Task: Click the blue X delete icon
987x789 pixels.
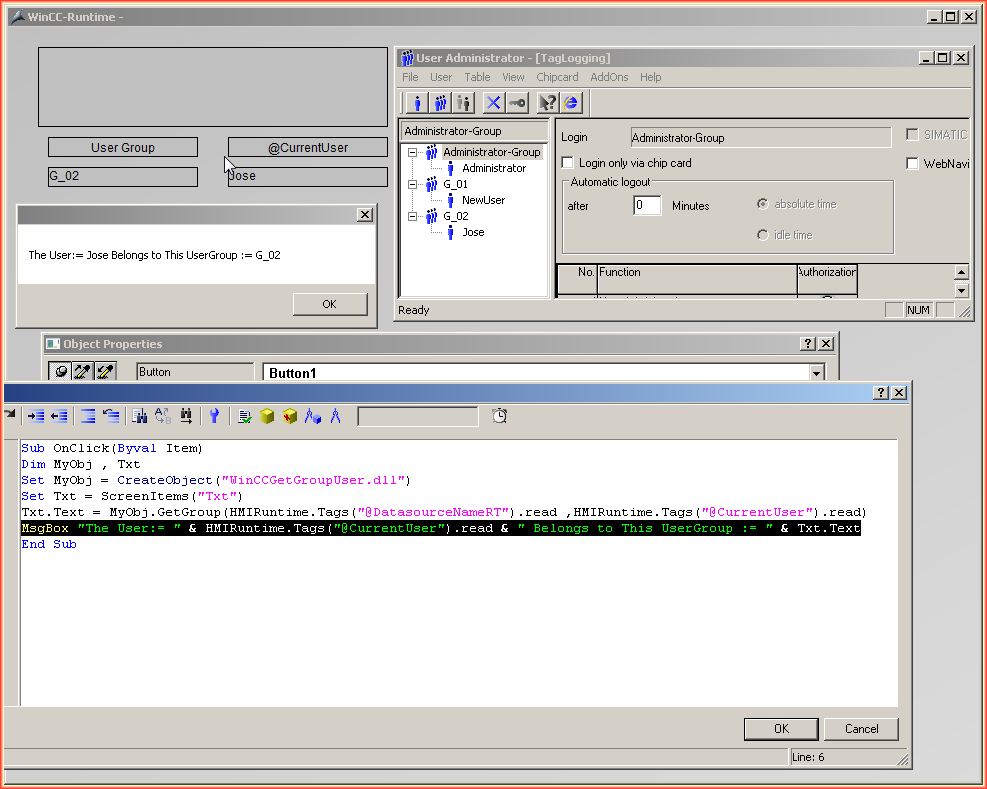Action: point(493,103)
